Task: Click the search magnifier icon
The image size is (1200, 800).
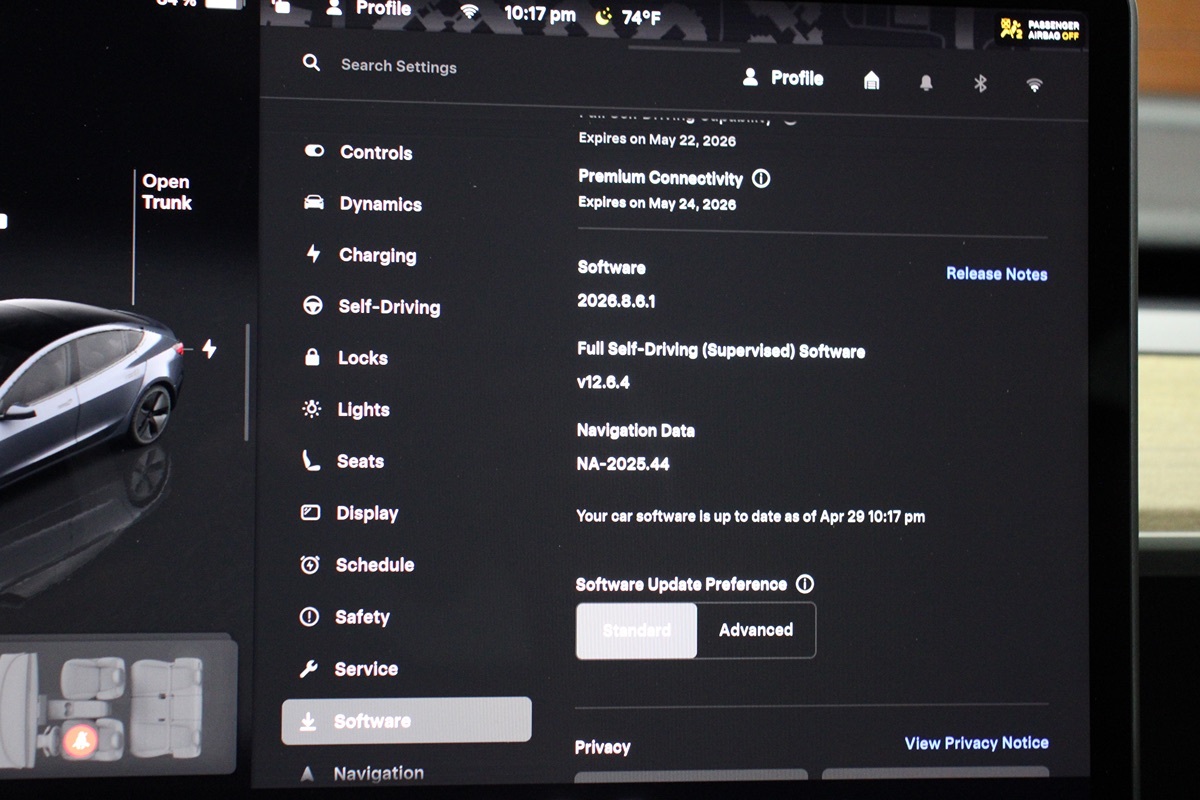Action: pos(312,63)
